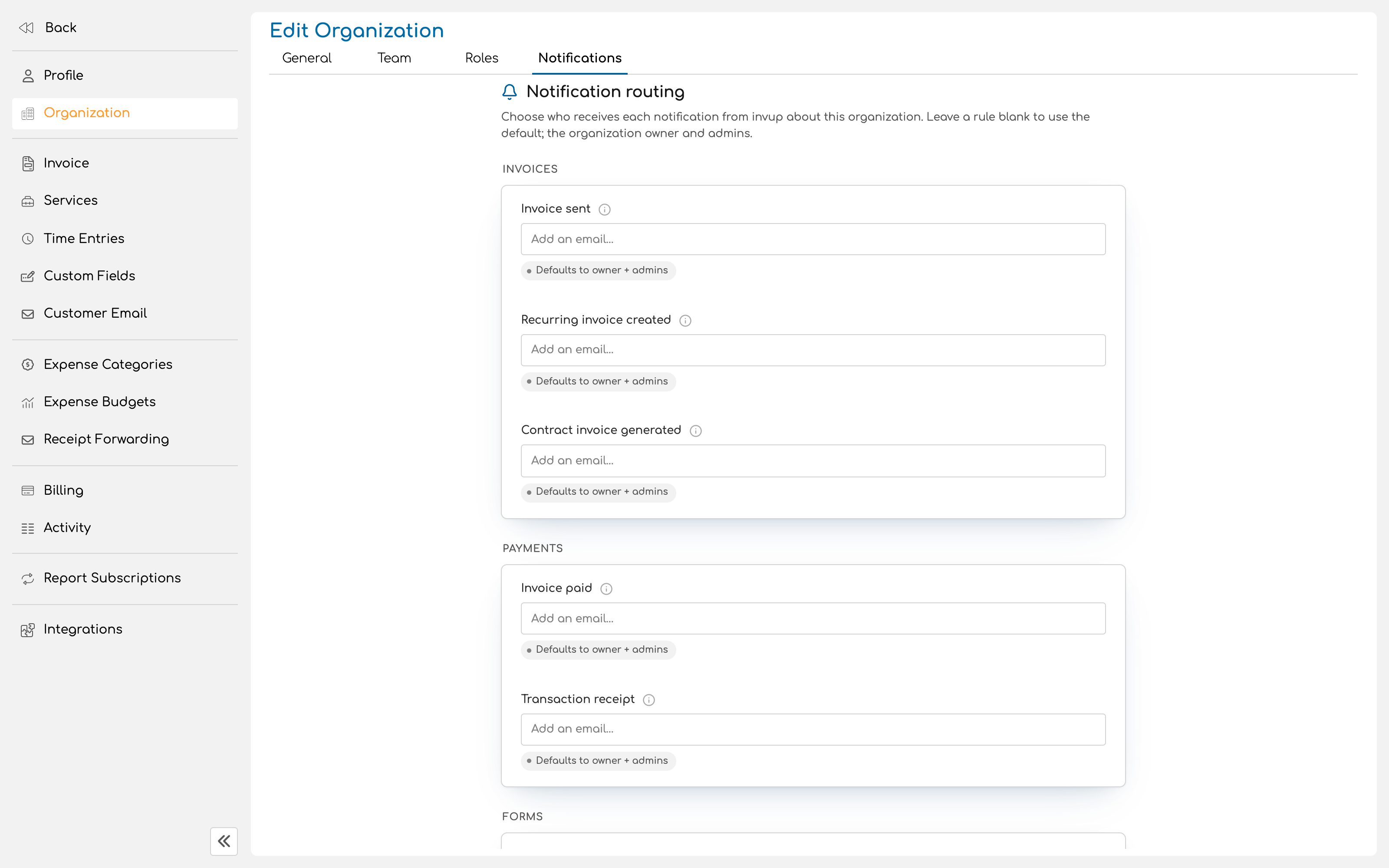Open Report Subscriptions page
This screenshot has width=1389, height=868.
pos(125,578)
